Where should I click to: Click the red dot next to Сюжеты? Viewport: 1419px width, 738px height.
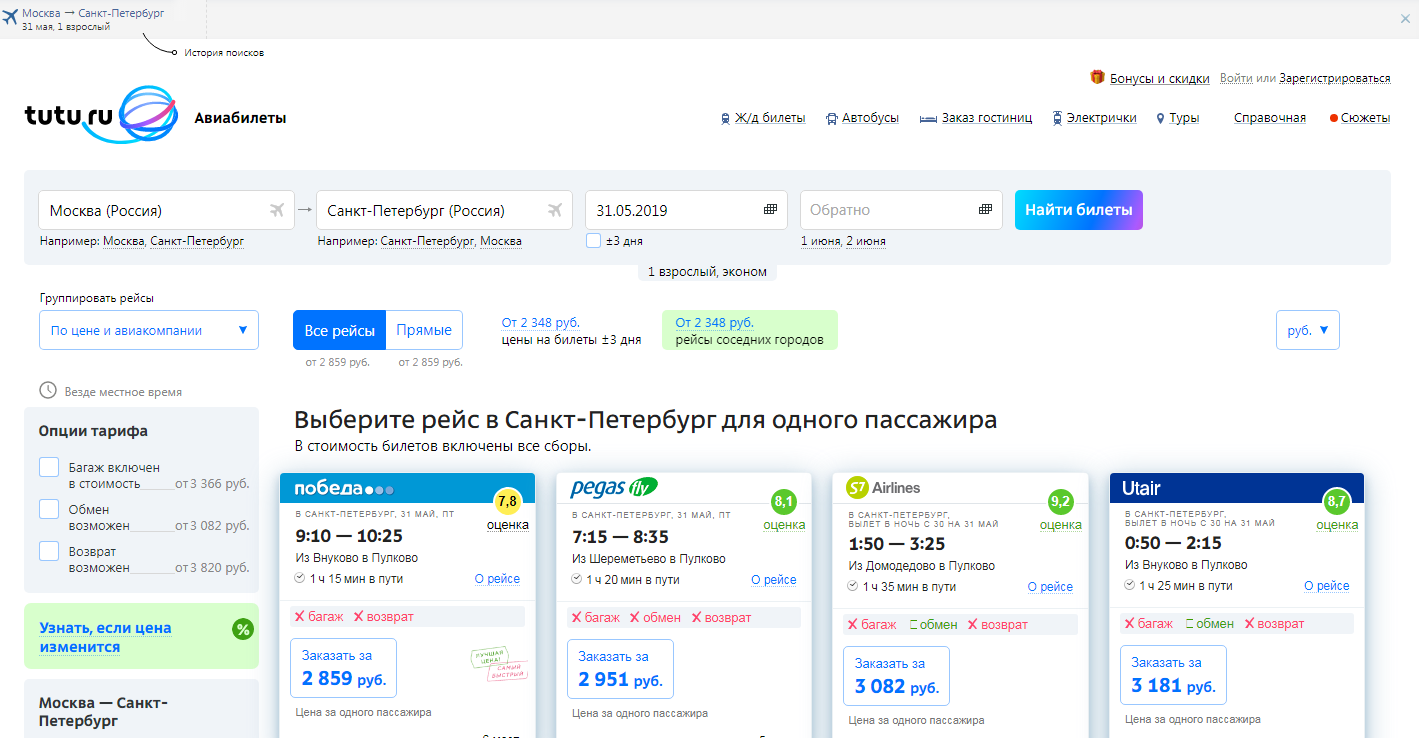pyautogui.click(x=1334, y=118)
